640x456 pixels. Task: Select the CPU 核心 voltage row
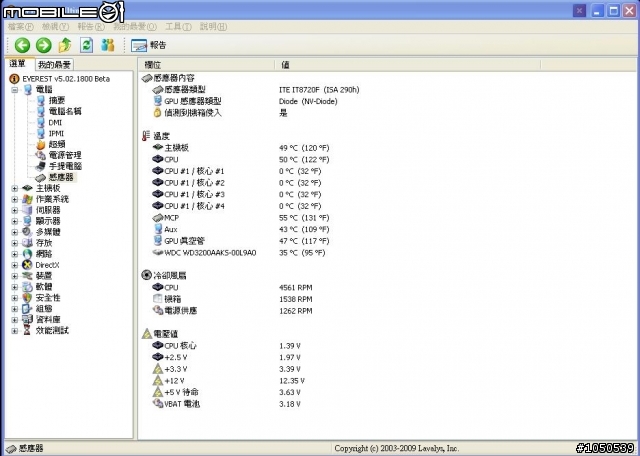(x=227, y=346)
